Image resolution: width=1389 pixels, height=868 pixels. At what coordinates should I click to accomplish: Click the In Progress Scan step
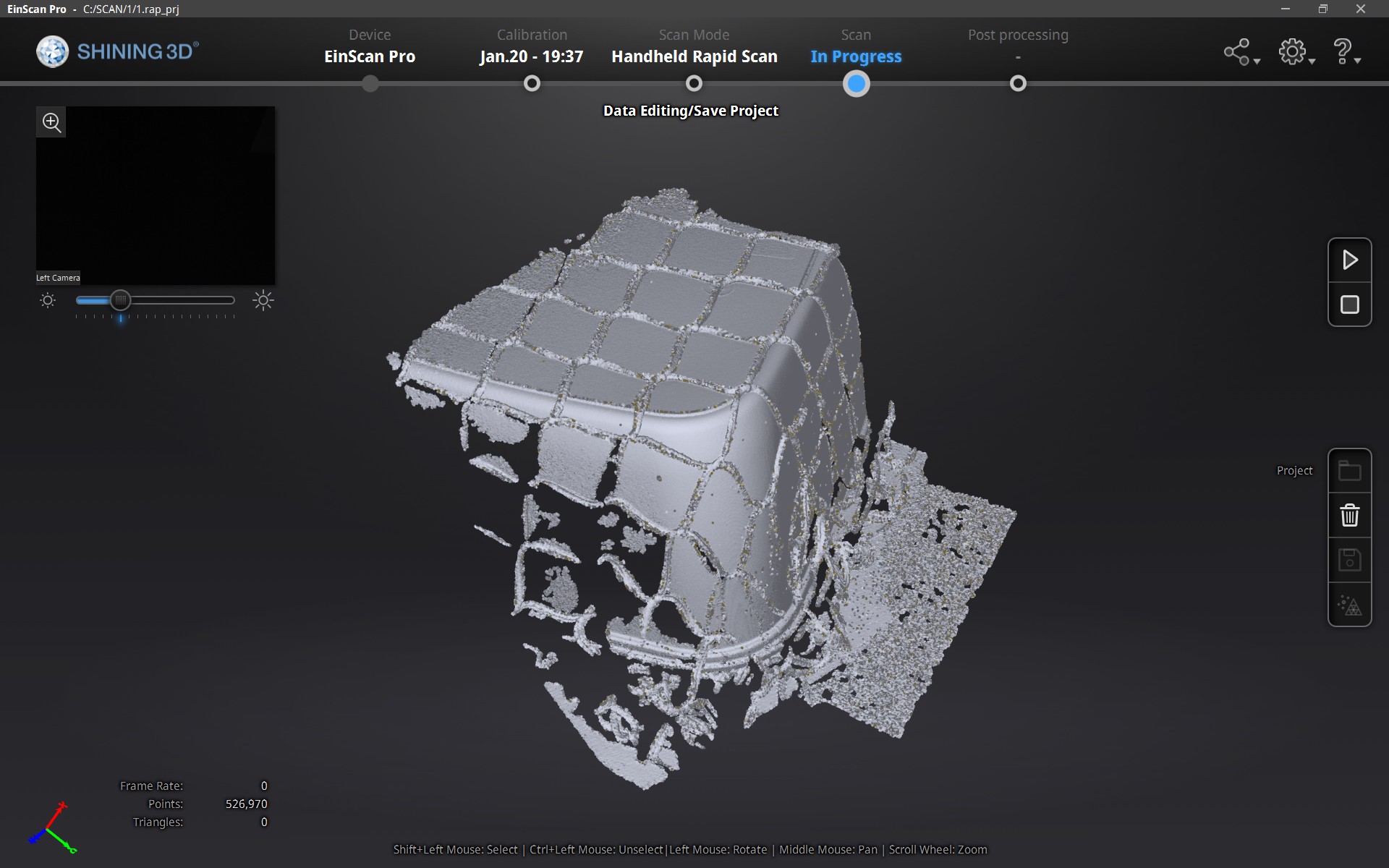click(856, 84)
